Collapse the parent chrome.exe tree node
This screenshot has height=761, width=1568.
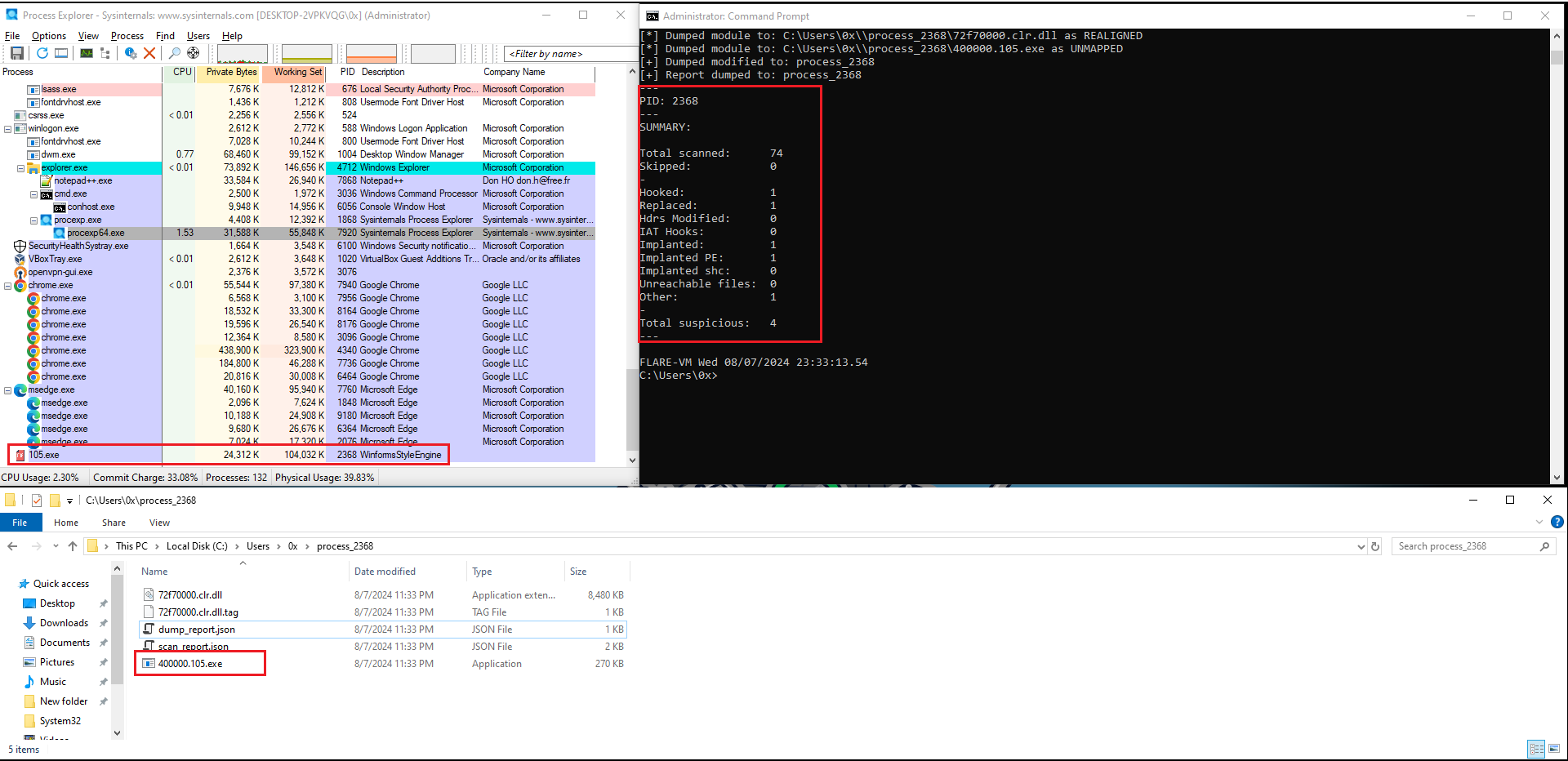coord(8,286)
